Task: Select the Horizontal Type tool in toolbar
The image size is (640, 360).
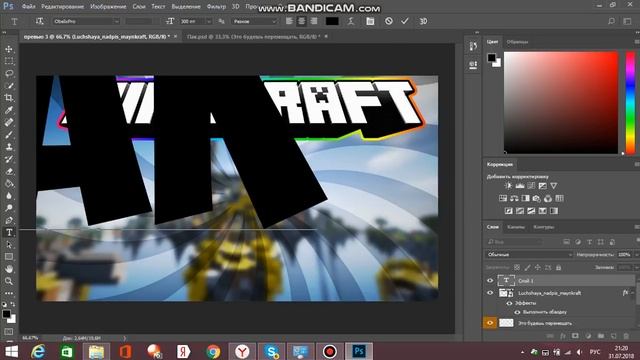Action: (x=9, y=233)
